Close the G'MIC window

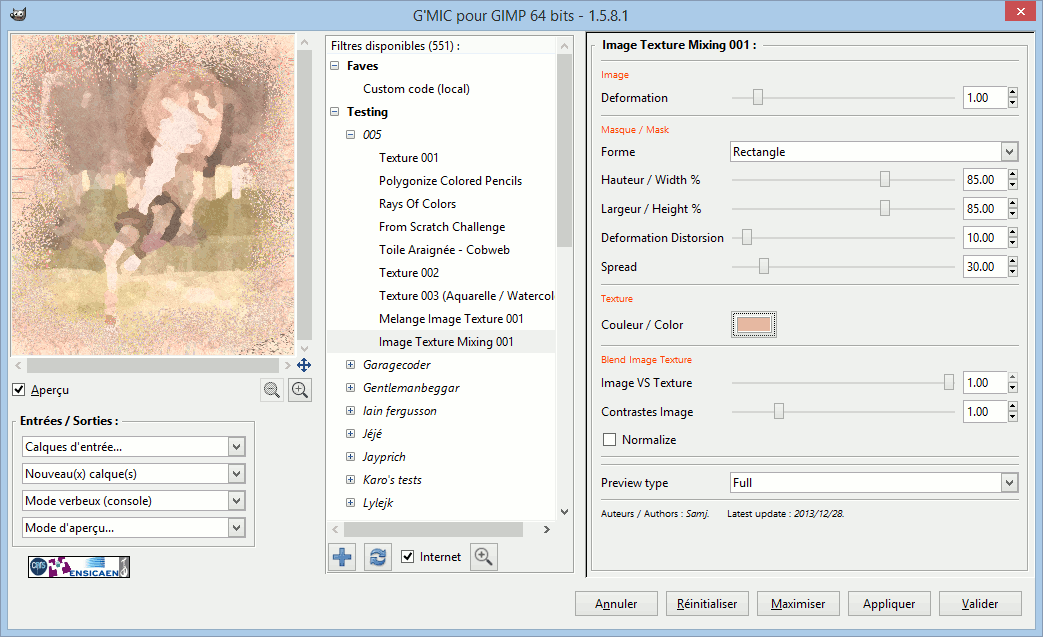click(x=1020, y=12)
